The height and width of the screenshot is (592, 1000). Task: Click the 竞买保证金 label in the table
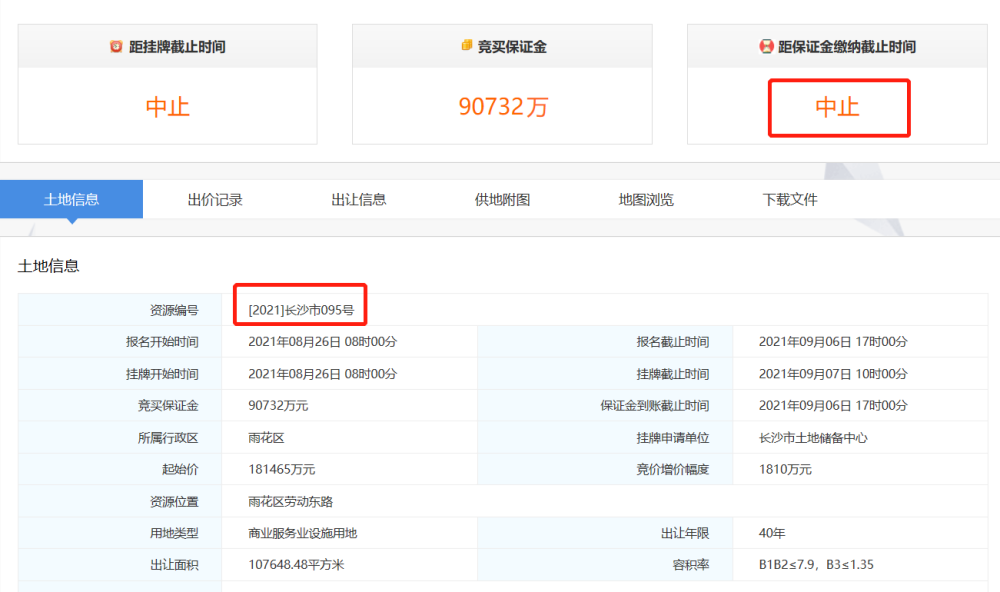[x=168, y=406]
